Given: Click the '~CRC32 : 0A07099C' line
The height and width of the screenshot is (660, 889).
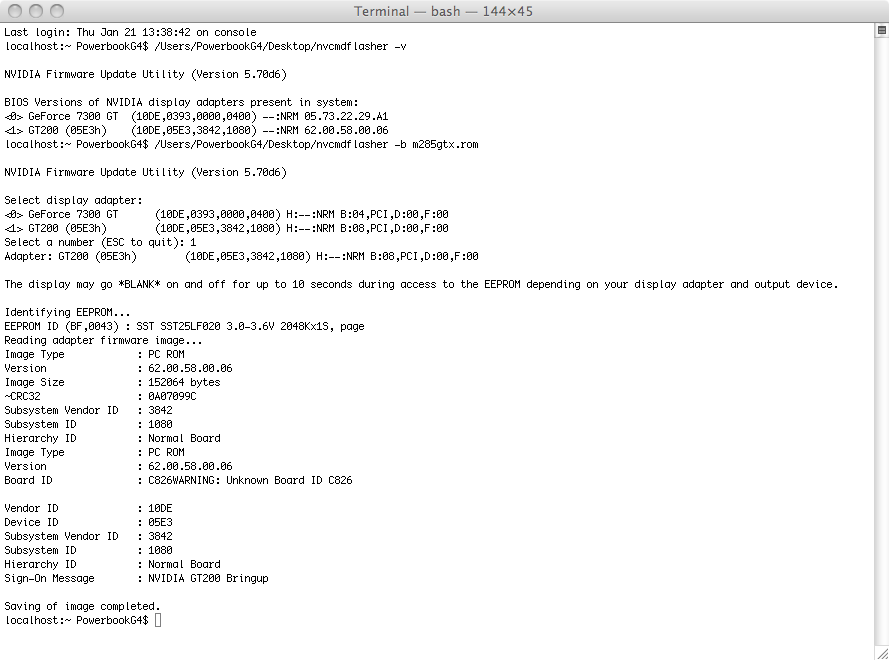Looking at the screenshot, I should tap(100, 396).
